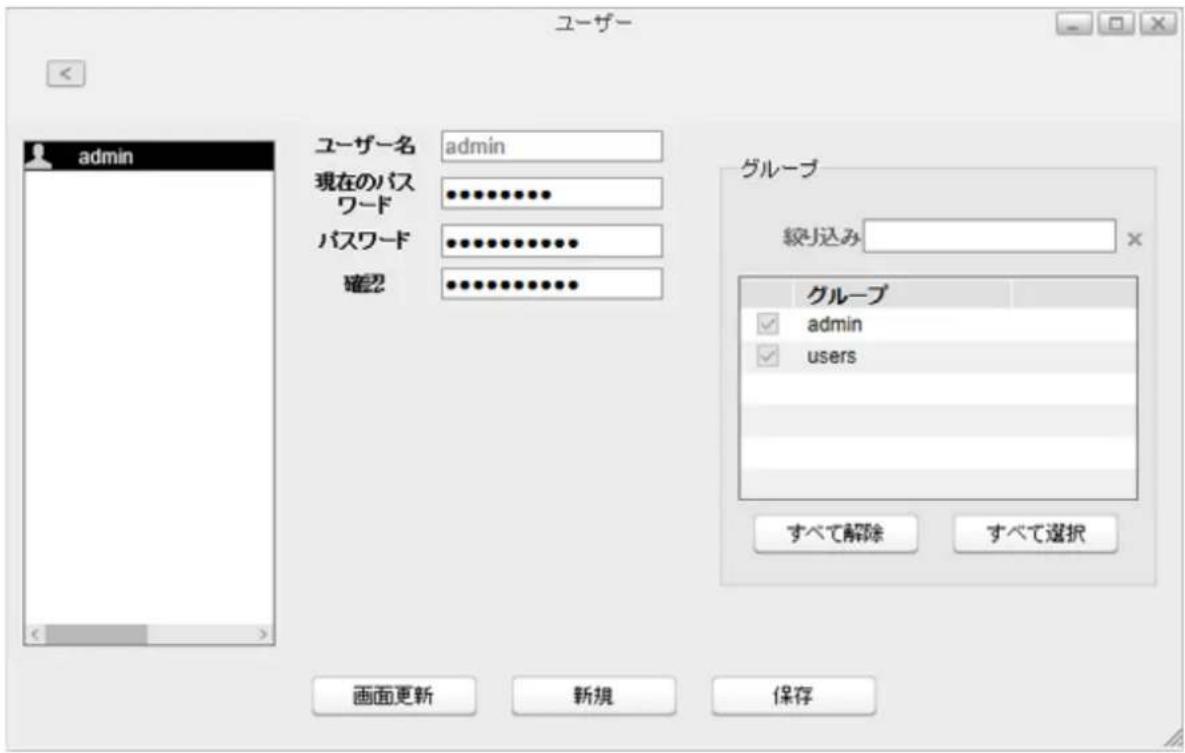Select admin in the user list

[x=149, y=156]
